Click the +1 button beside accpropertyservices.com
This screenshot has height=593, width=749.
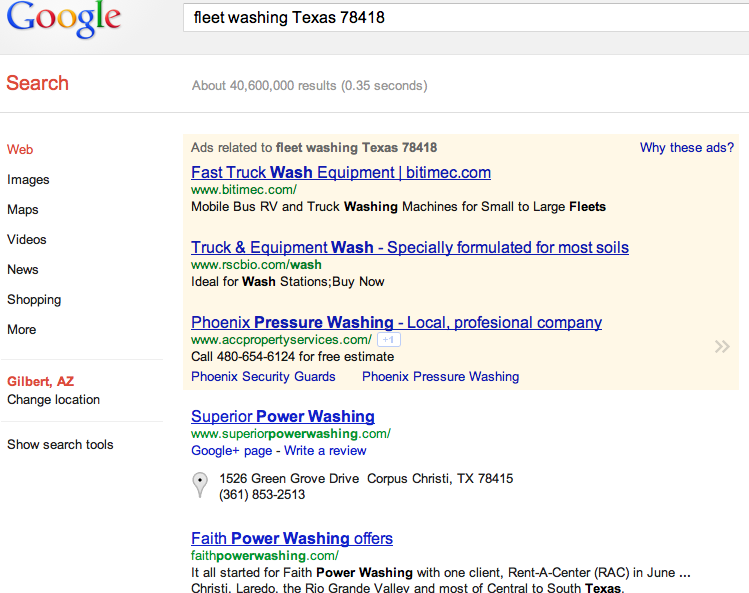389,340
